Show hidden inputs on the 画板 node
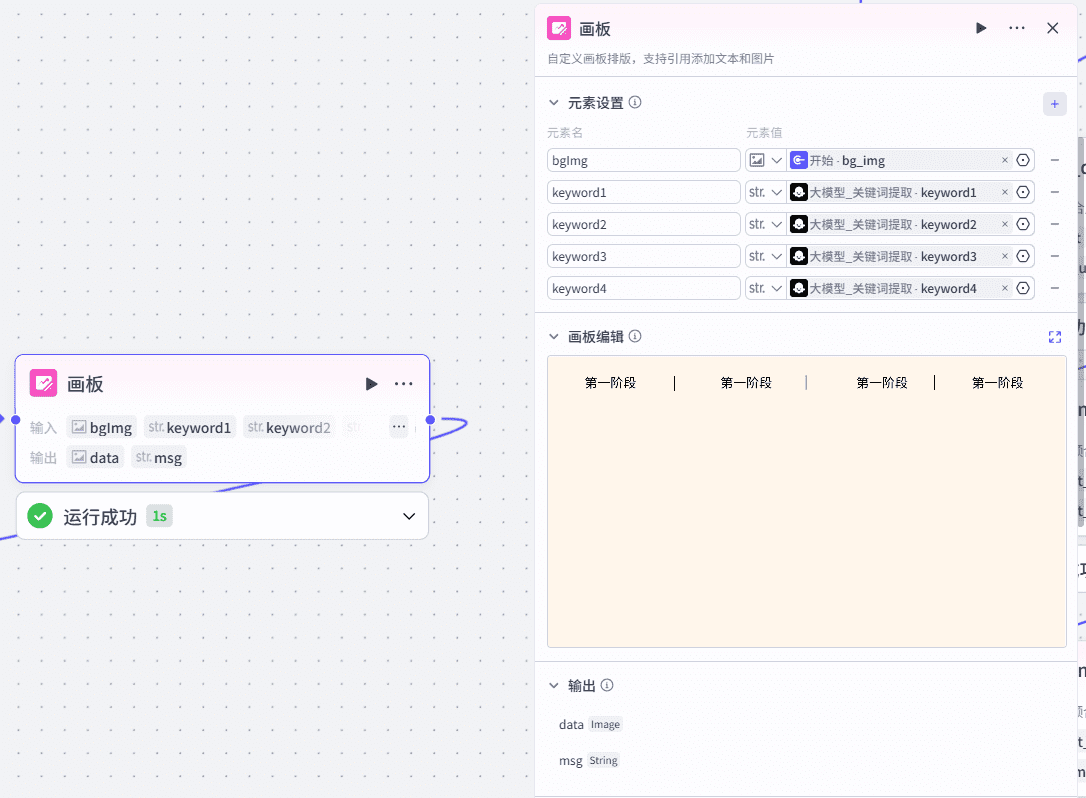The width and height of the screenshot is (1086, 798). coord(399,427)
